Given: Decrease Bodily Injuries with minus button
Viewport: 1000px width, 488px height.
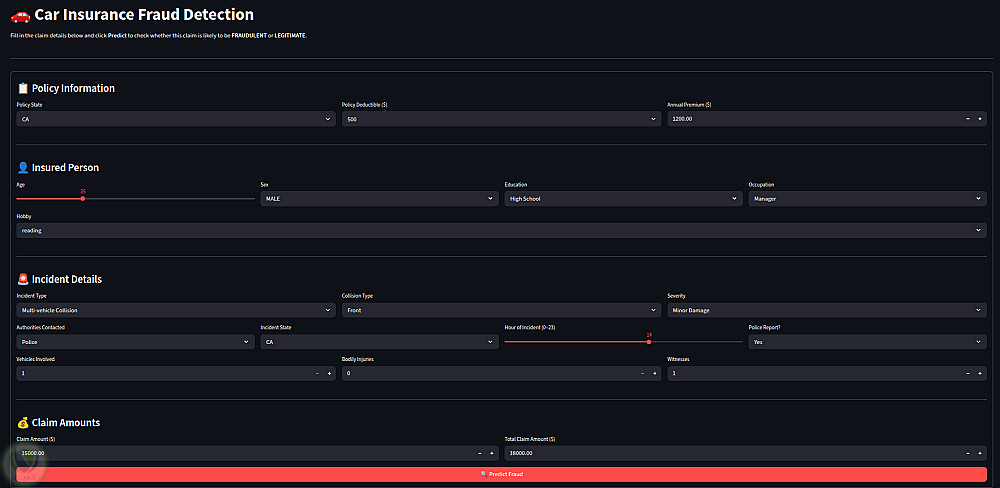Looking at the screenshot, I should coord(642,373).
